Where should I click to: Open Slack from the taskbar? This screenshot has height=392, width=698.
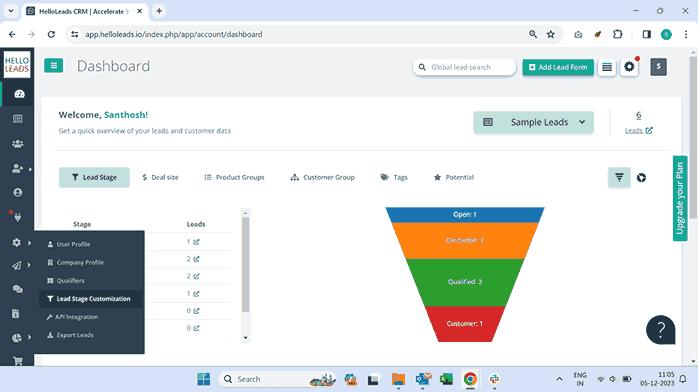[494, 379]
